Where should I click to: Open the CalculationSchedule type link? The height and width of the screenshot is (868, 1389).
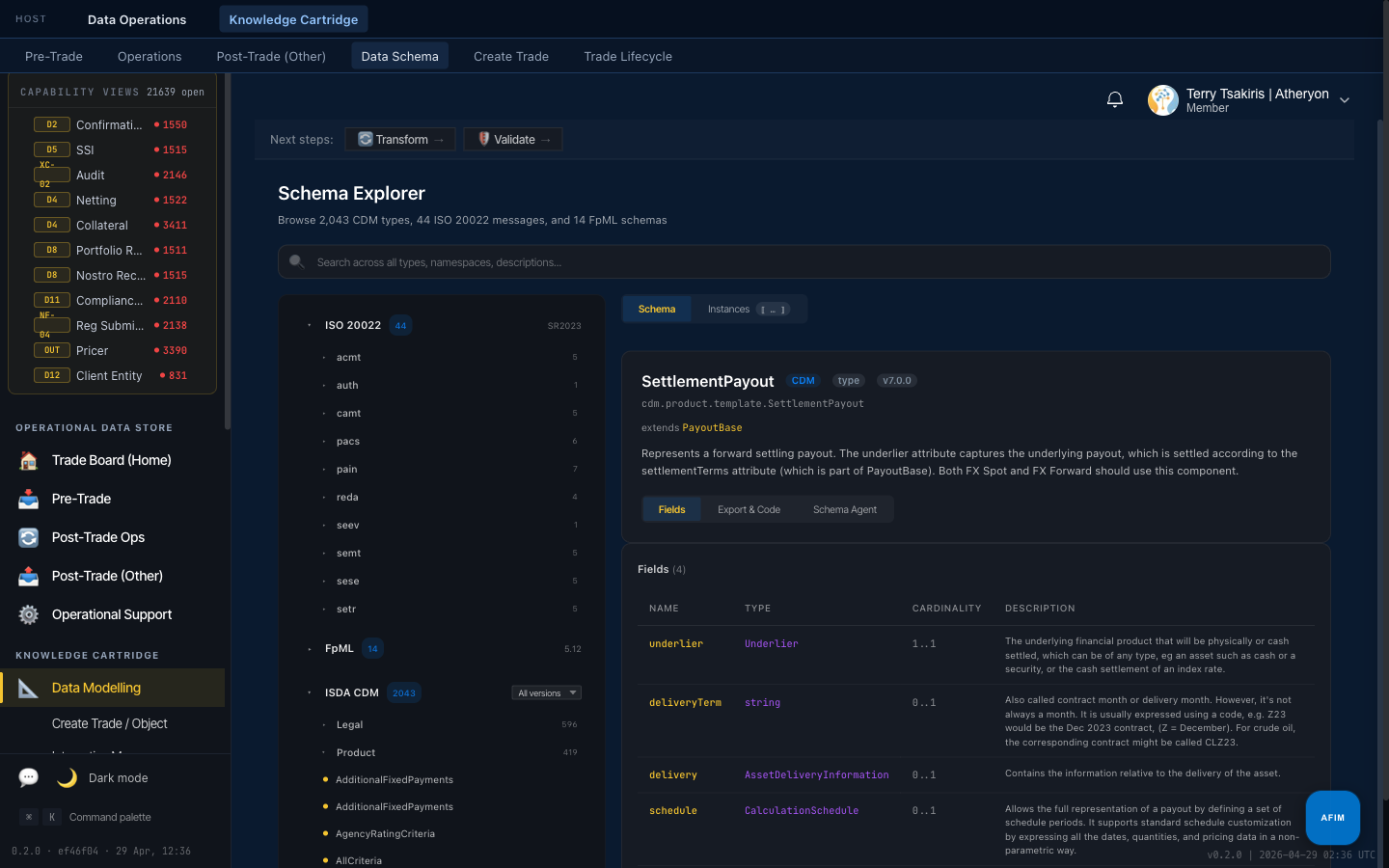802,810
